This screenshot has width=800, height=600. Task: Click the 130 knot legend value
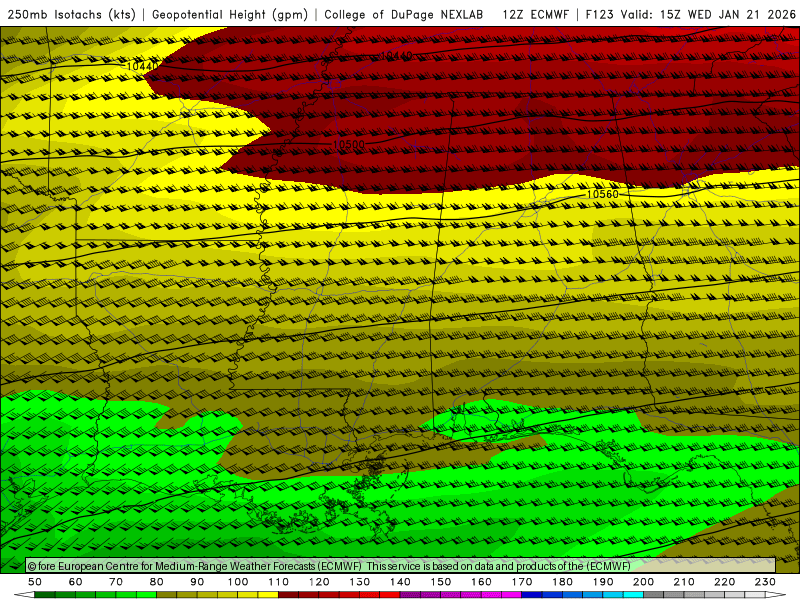pyautogui.click(x=359, y=582)
